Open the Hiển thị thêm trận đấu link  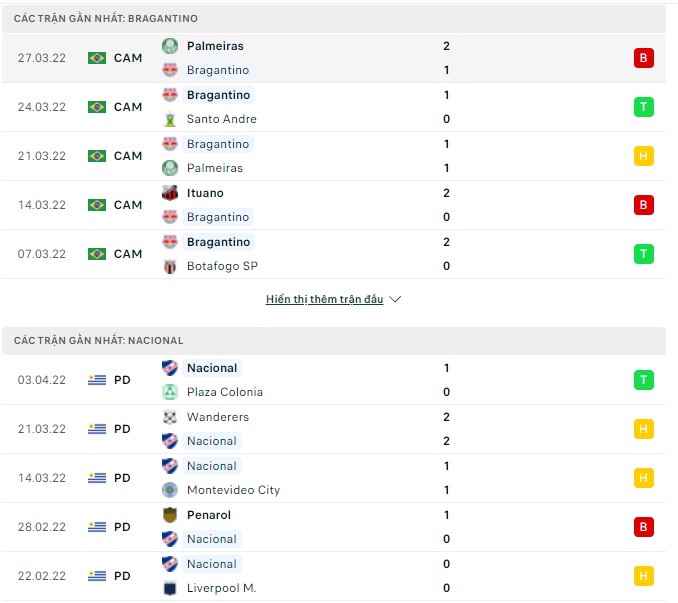tap(324, 299)
